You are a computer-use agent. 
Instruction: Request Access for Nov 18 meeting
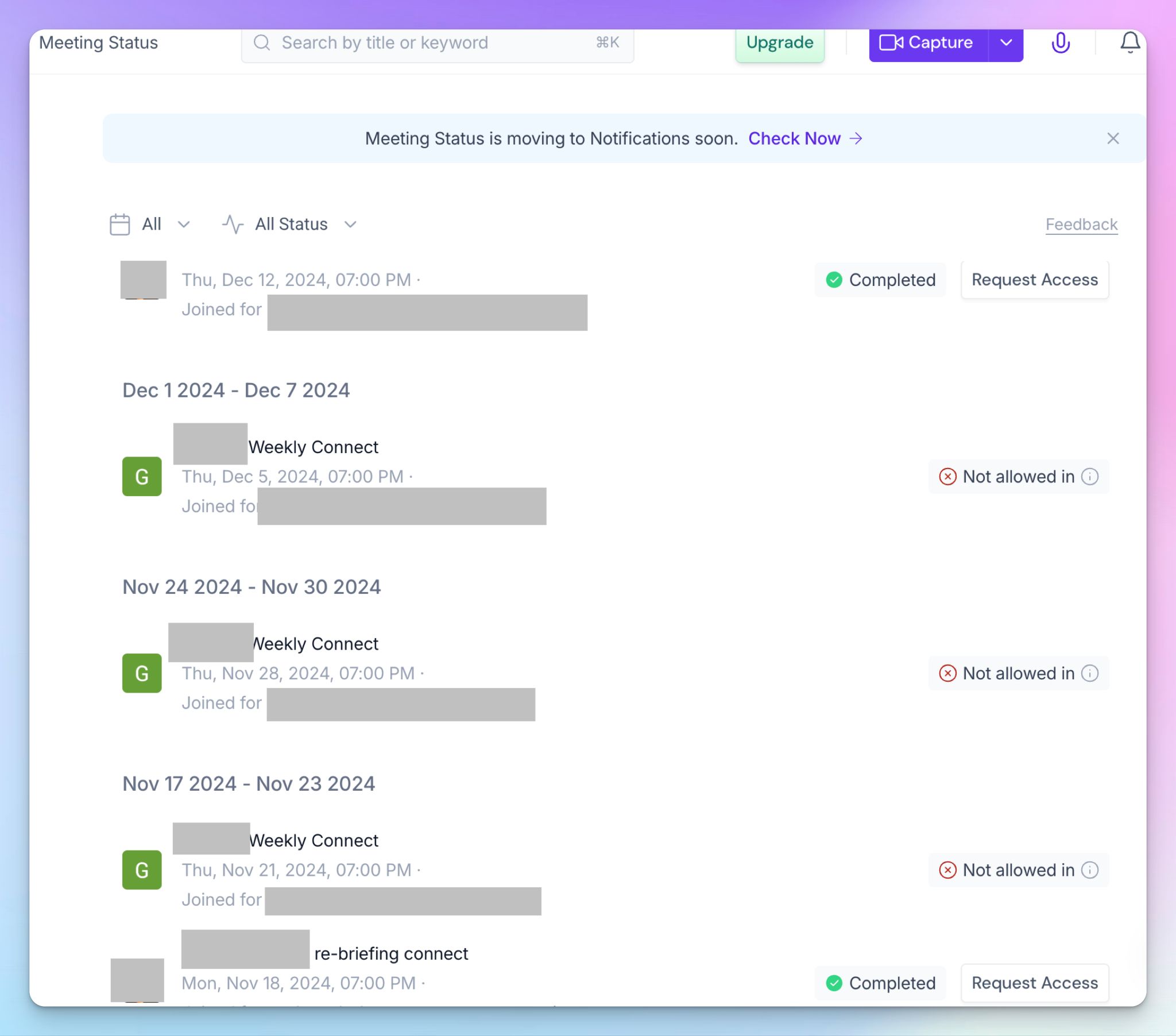coord(1035,983)
